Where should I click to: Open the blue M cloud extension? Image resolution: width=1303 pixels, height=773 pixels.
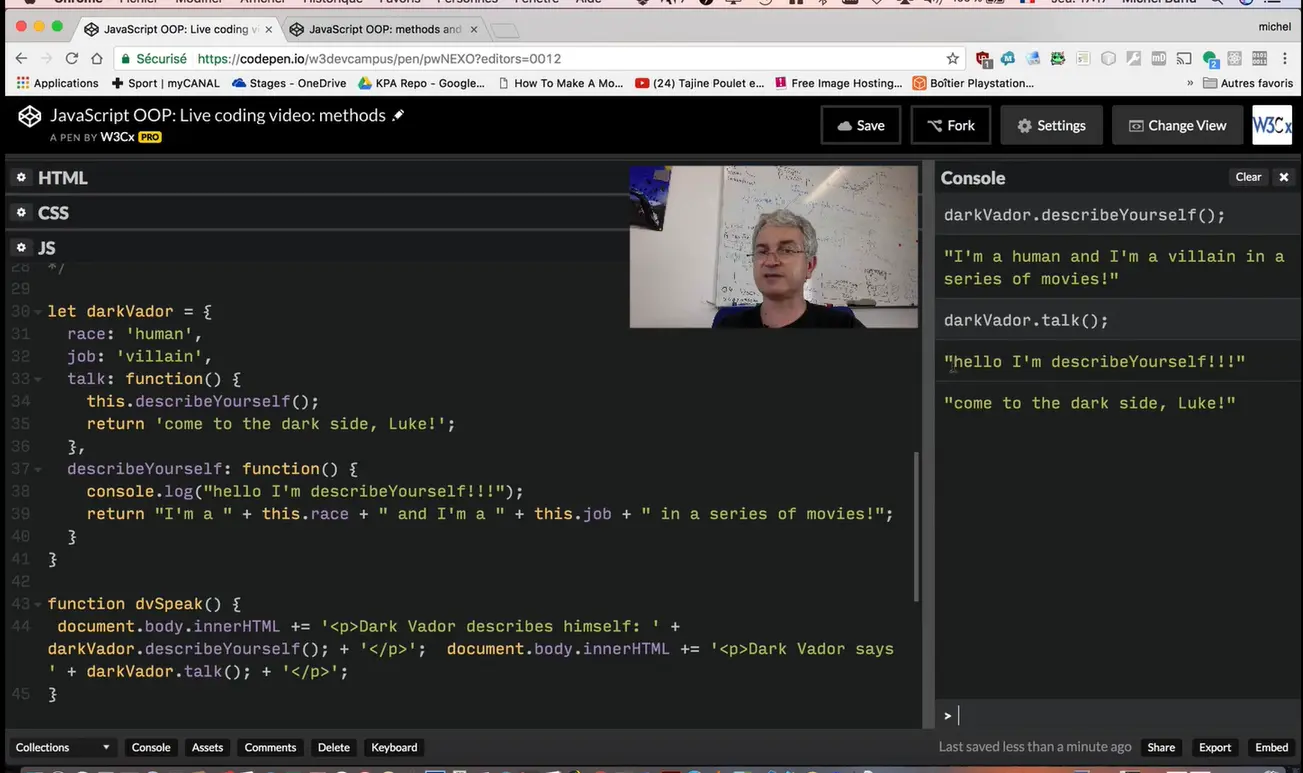(x=1008, y=59)
